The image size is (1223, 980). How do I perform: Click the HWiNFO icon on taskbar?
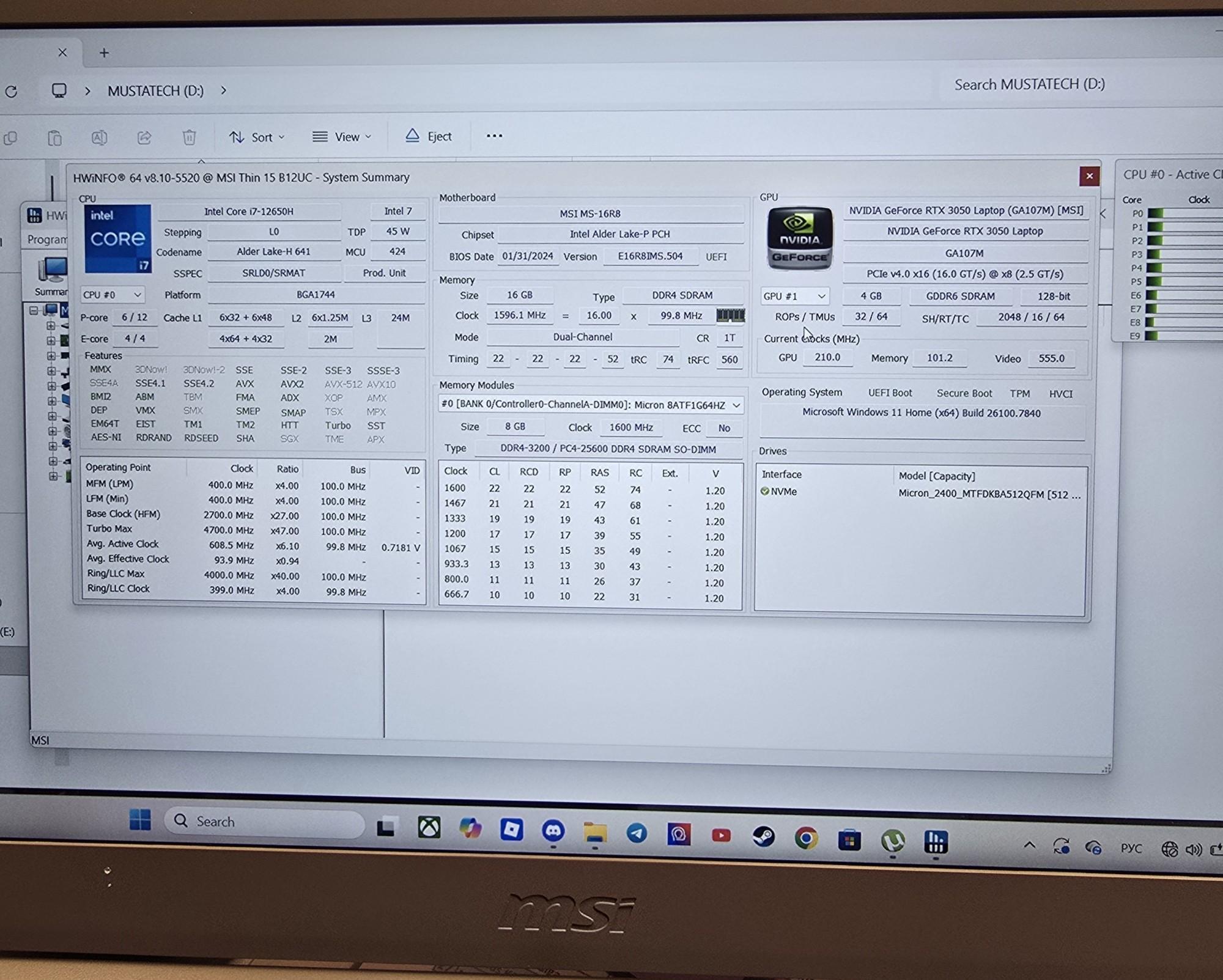click(936, 842)
